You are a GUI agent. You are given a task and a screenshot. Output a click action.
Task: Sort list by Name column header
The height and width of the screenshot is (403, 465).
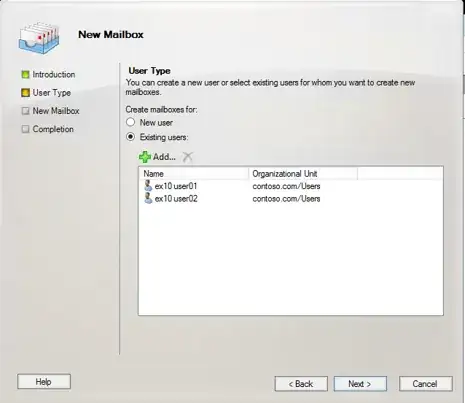tap(194, 174)
